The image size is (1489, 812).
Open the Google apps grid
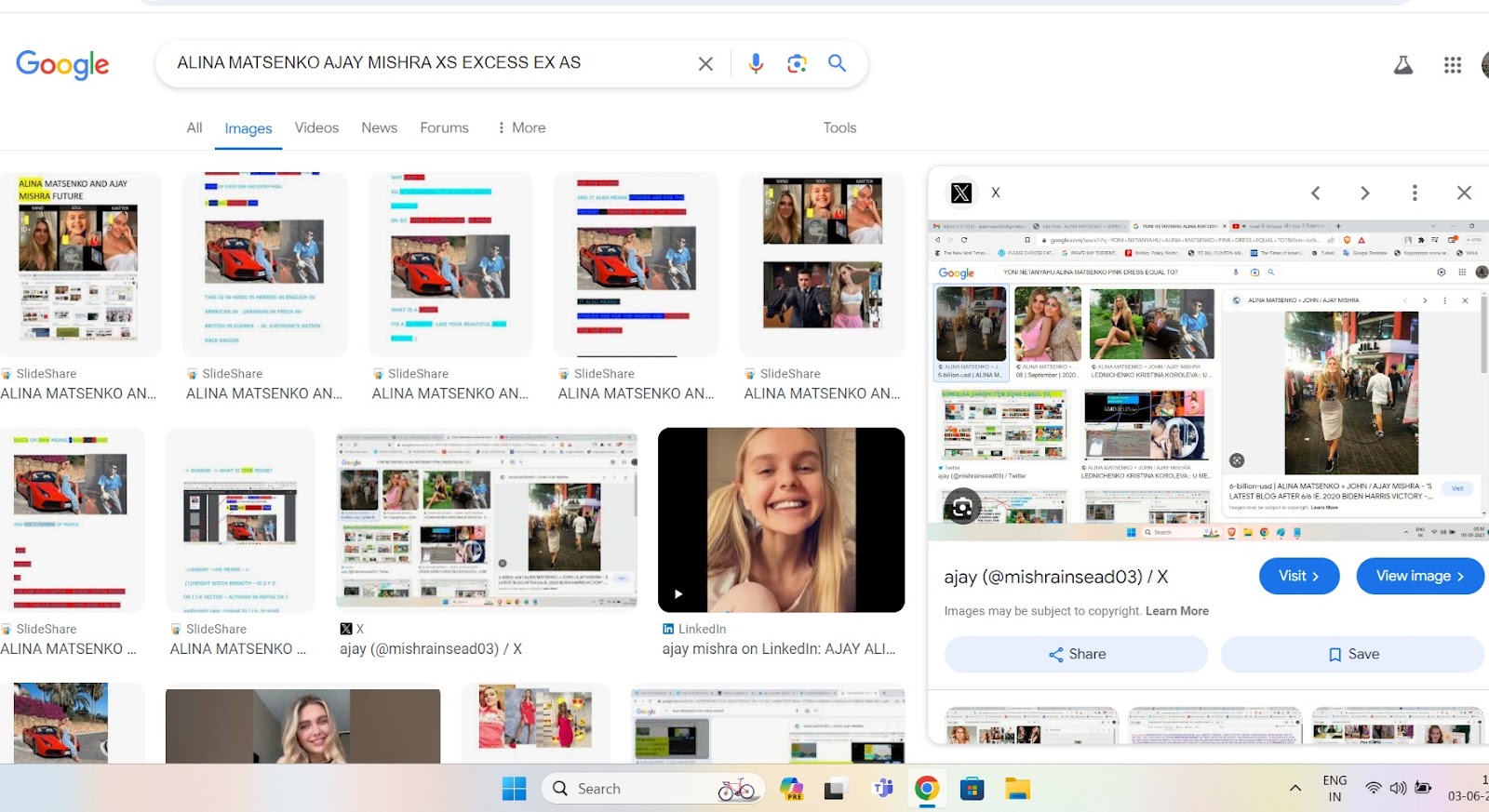pos(1452,65)
